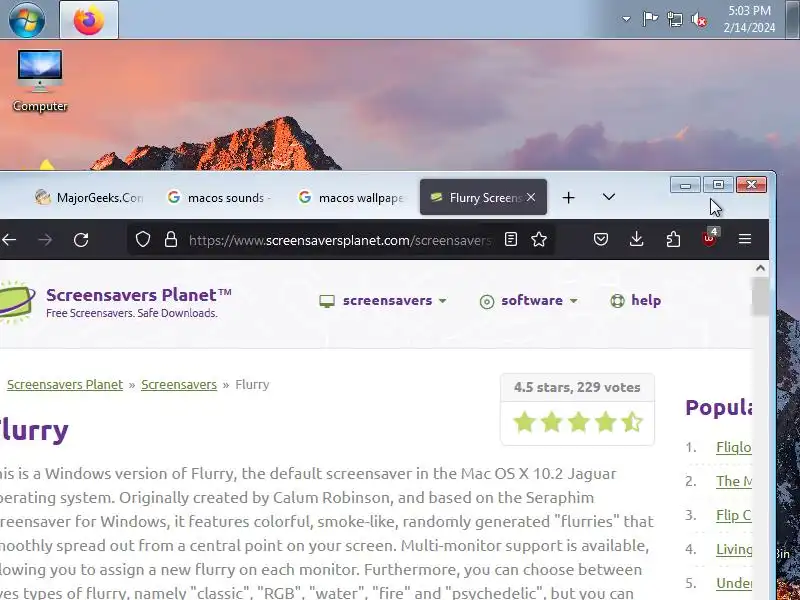This screenshot has height=600, width=800.
Task: Click '4.5 stars, 229 votes' text
Action: (x=577, y=387)
